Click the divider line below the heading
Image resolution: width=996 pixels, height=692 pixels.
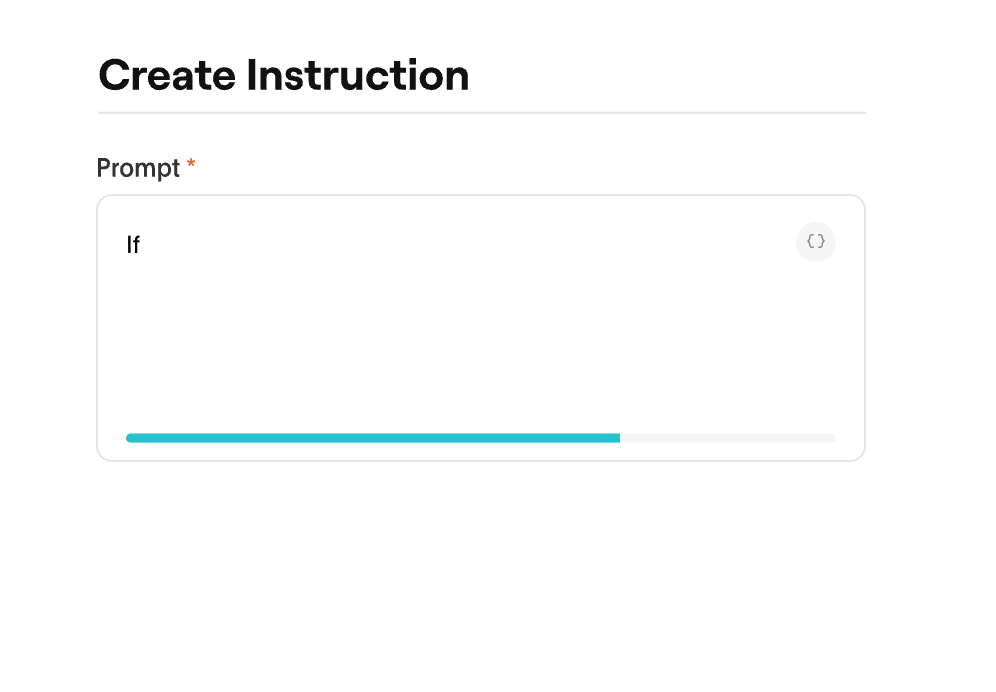(x=481, y=113)
